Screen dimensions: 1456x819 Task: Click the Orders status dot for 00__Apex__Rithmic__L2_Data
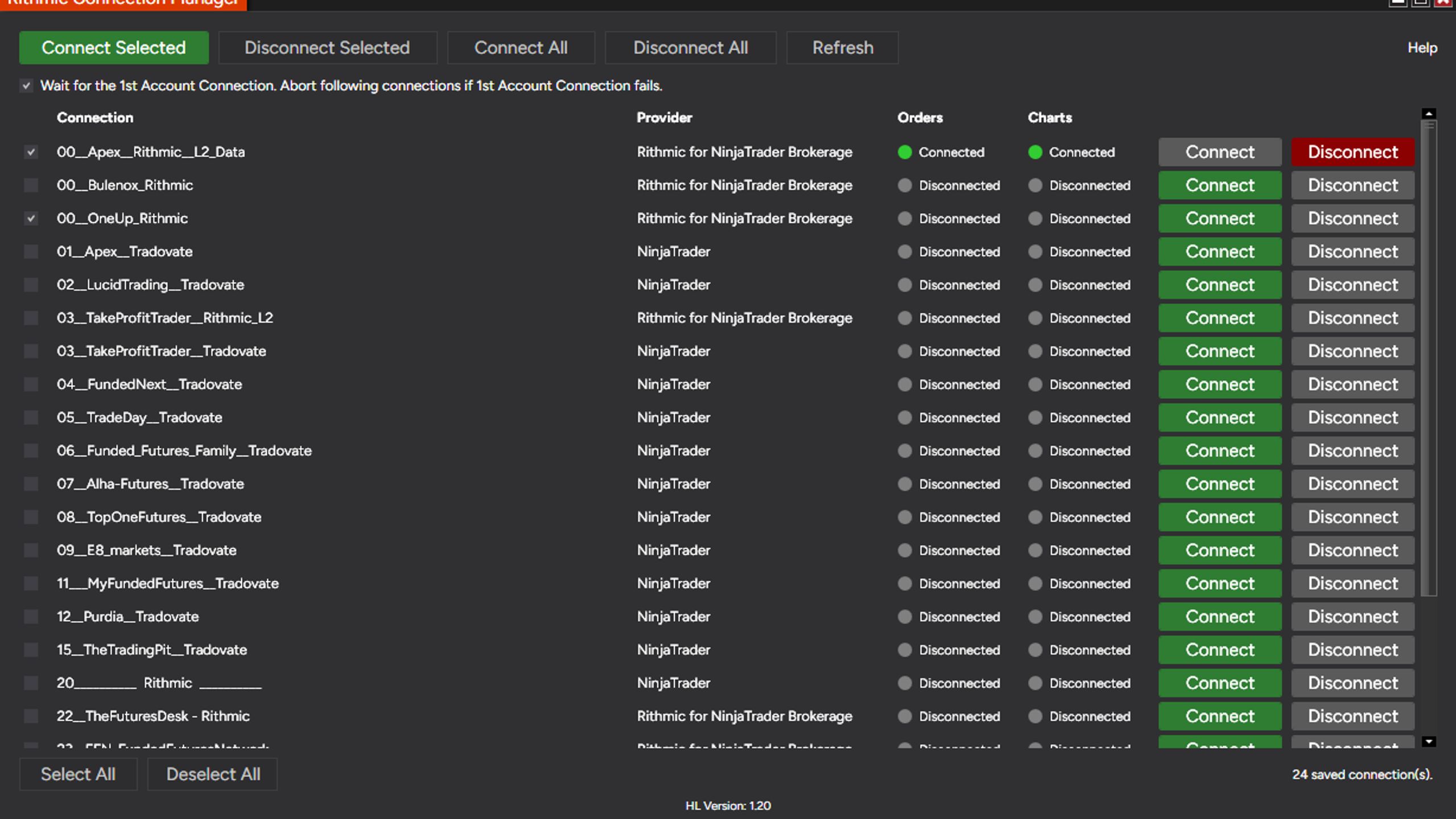click(905, 152)
